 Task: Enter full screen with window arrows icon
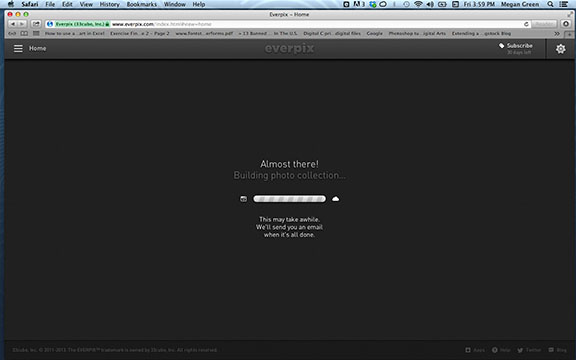point(570,14)
